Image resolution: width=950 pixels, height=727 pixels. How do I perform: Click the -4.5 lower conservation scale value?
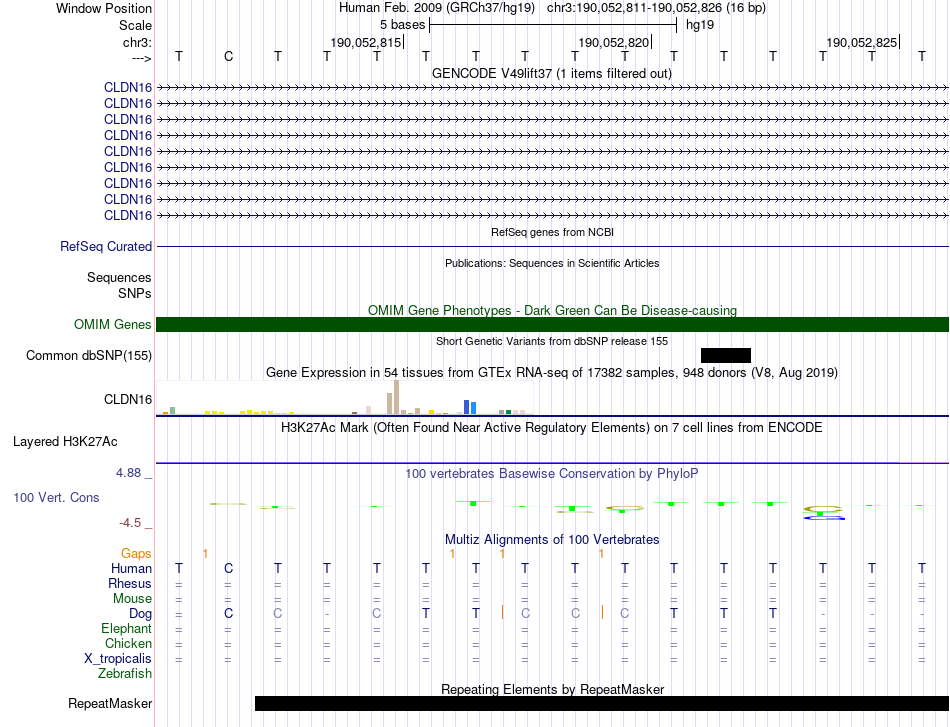click(130, 523)
